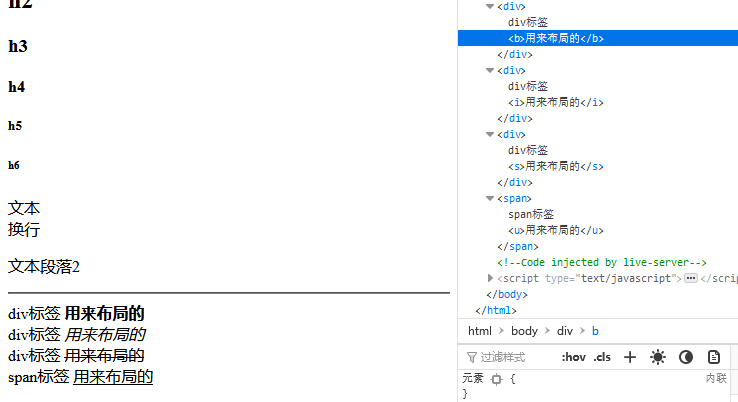
Task: Select the <s>用来布局的</s> node
Action: 556,167
